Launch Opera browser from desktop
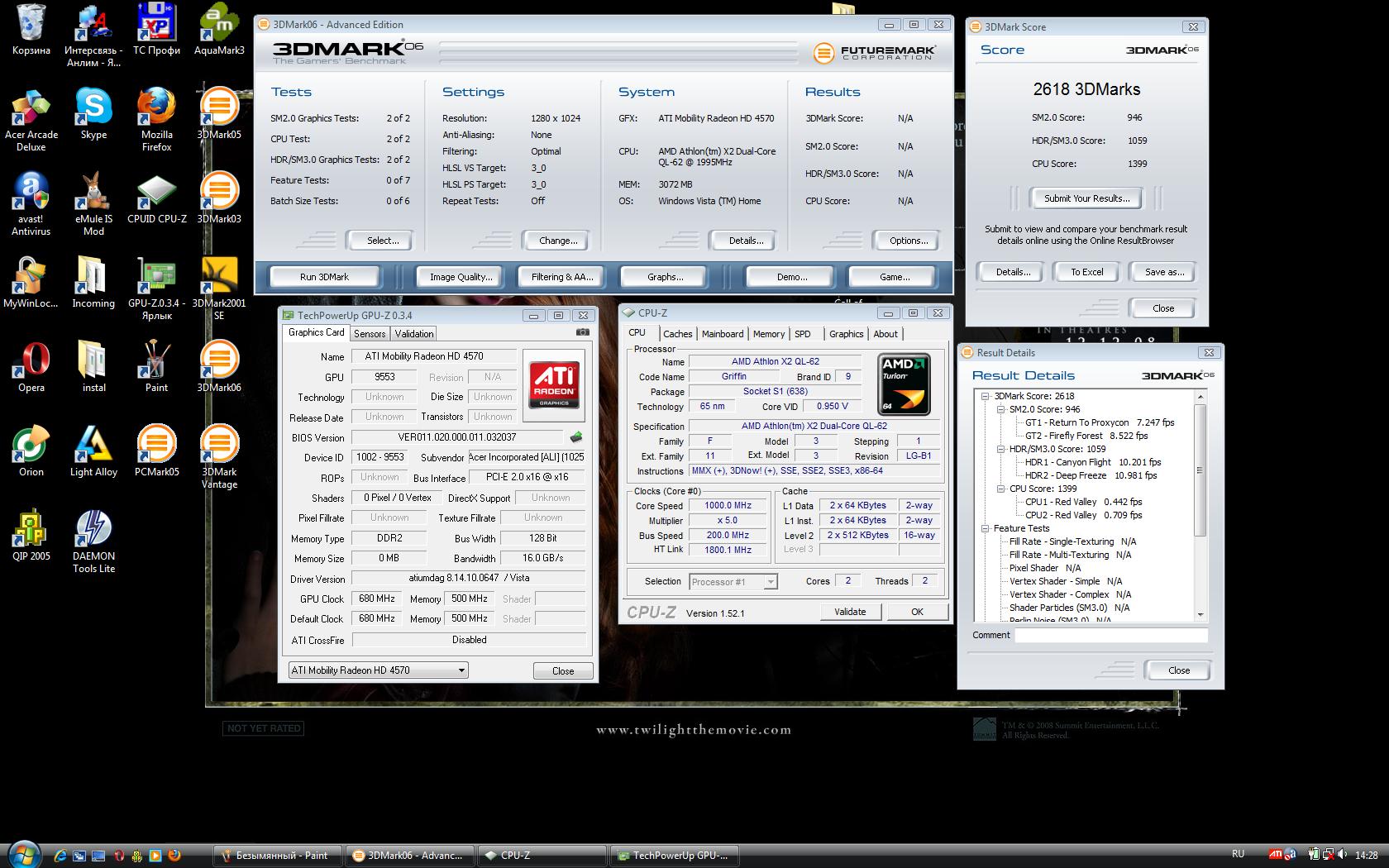This screenshot has height=868, width=1389. tap(31, 366)
